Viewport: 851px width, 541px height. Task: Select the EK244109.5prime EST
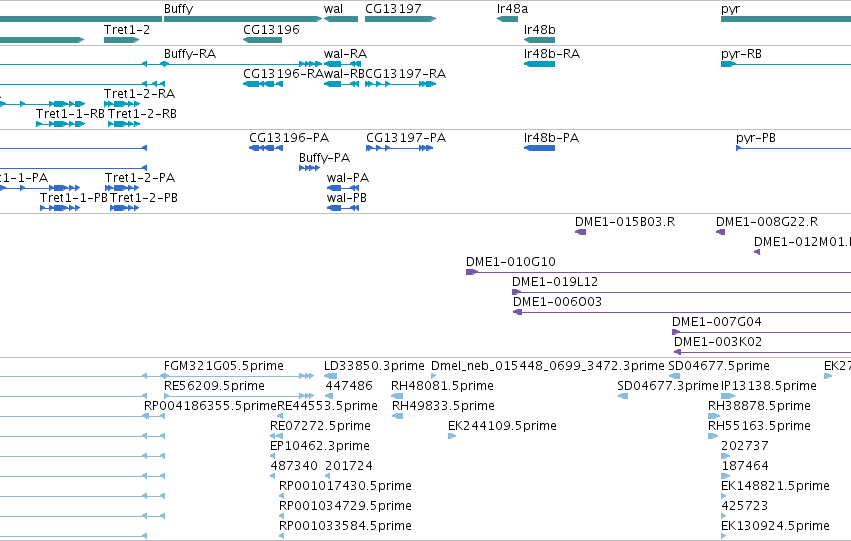(452, 436)
